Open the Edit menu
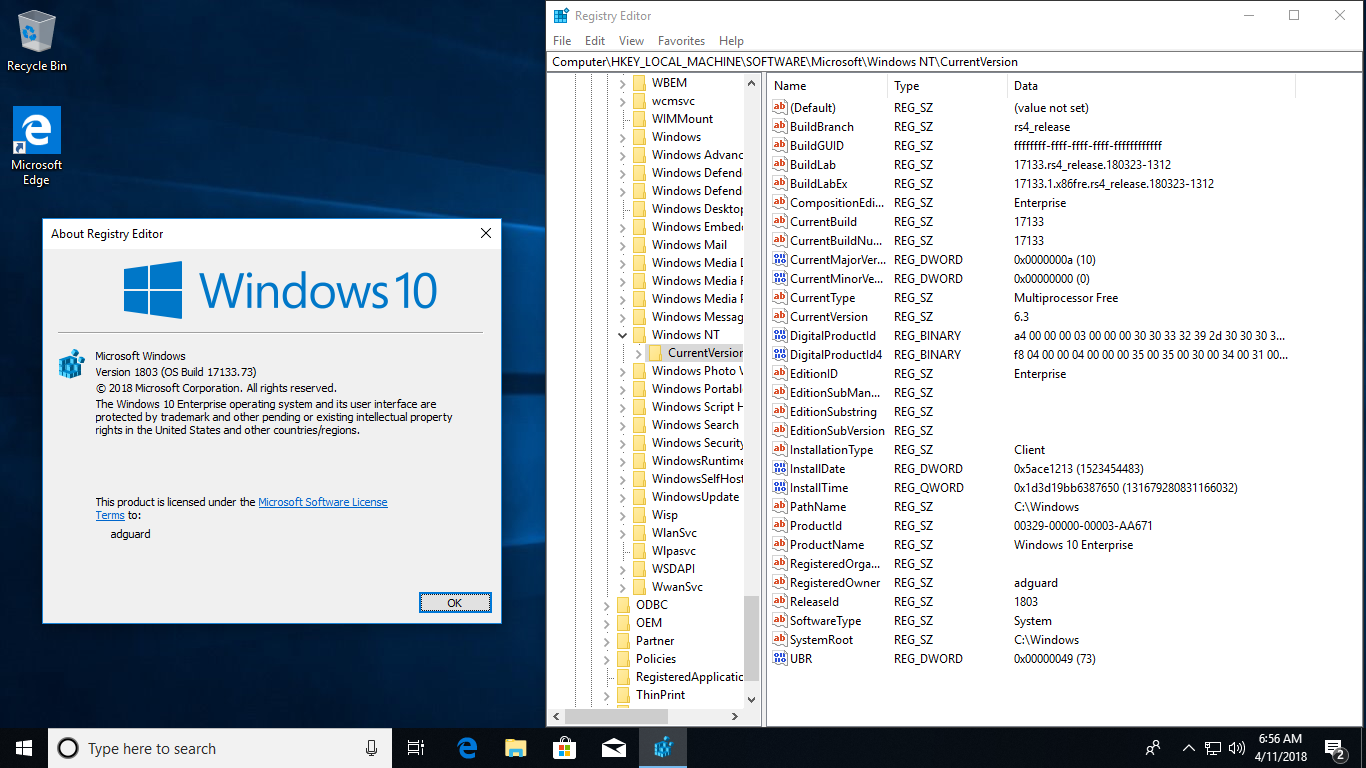Image resolution: width=1366 pixels, height=768 pixels. point(595,41)
